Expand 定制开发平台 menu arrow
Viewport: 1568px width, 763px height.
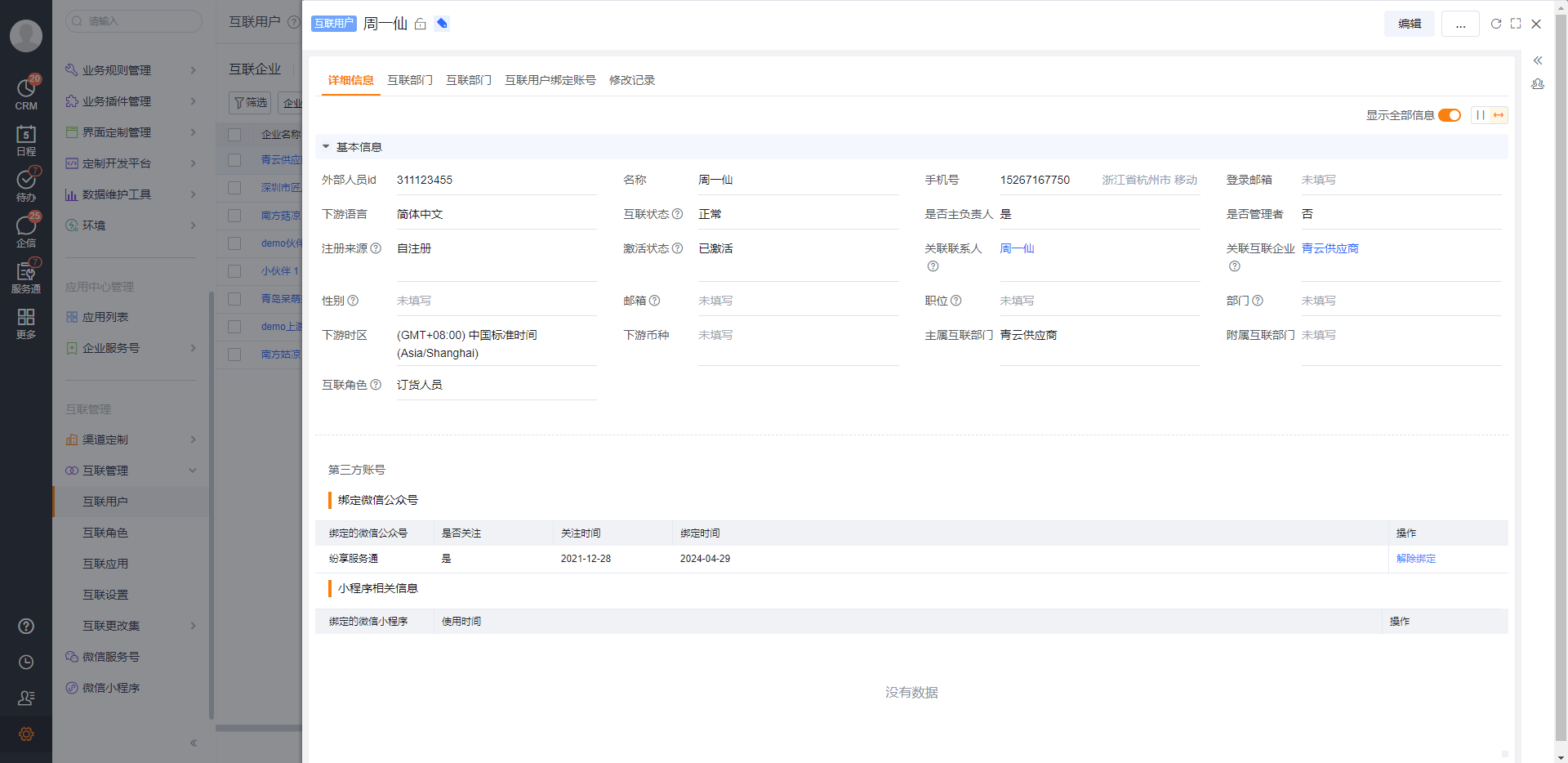pyautogui.click(x=194, y=163)
